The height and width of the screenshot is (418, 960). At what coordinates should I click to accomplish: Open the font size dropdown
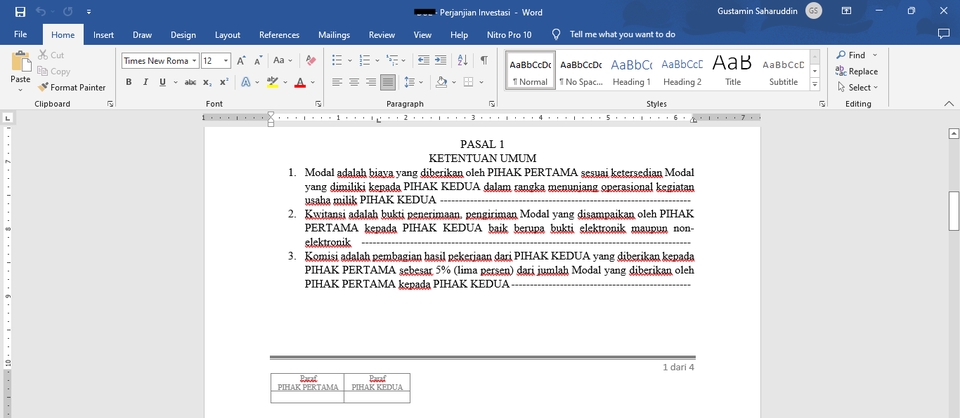tap(227, 61)
